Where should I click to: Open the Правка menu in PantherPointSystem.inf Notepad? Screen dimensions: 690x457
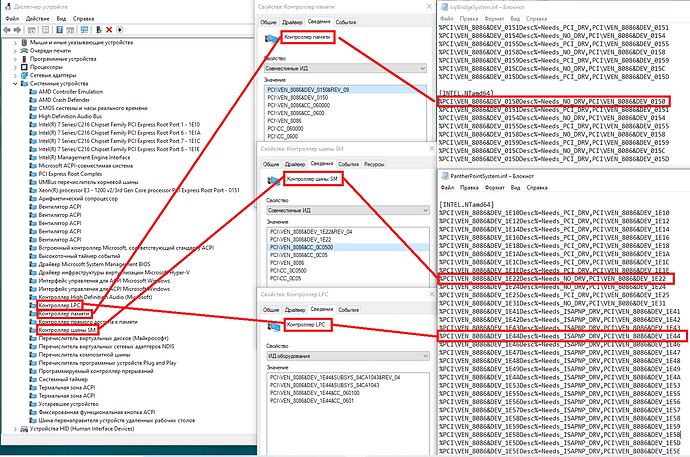(469, 188)
